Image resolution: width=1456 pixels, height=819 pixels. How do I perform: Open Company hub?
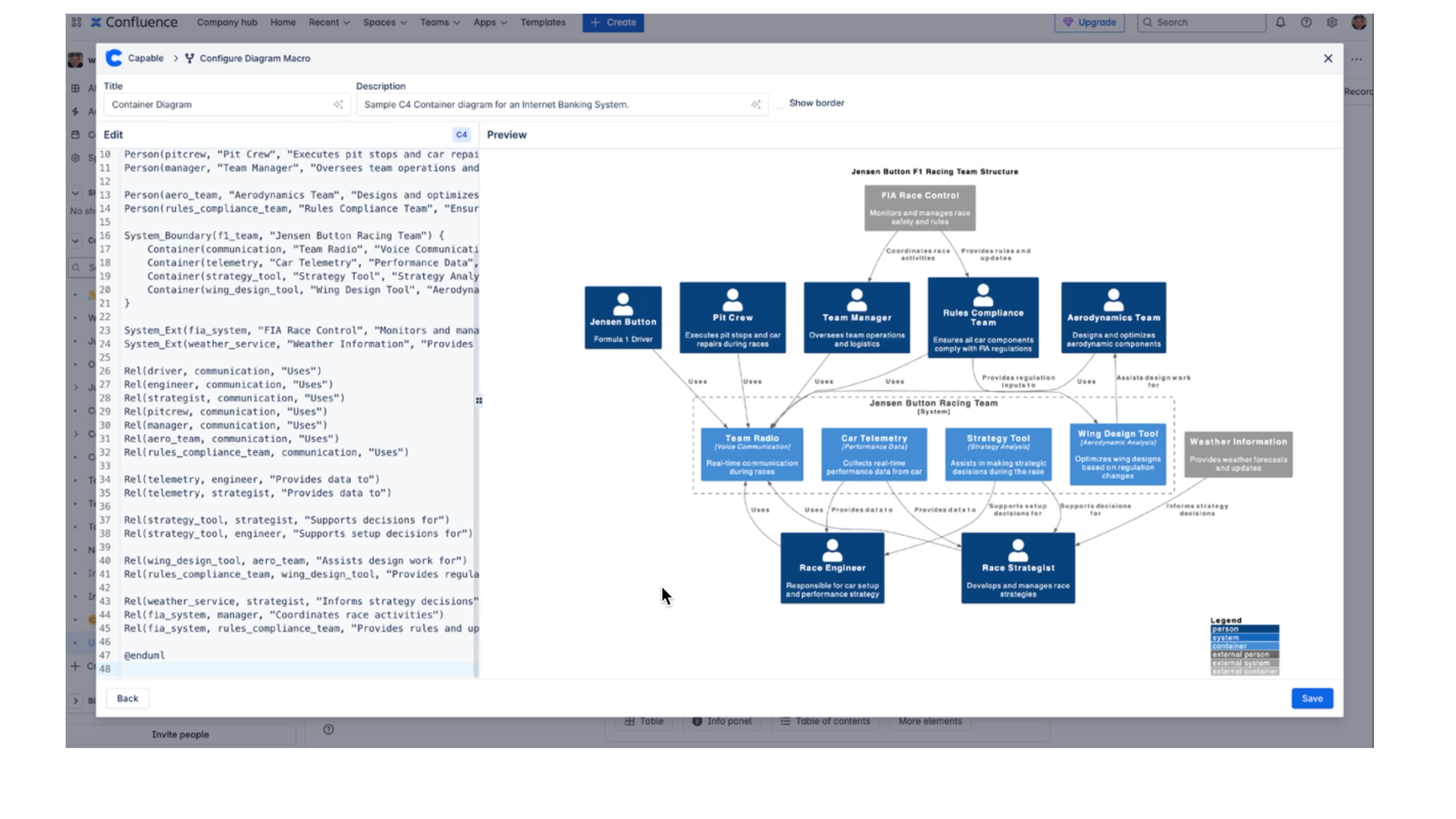click(x=227, y=22)
